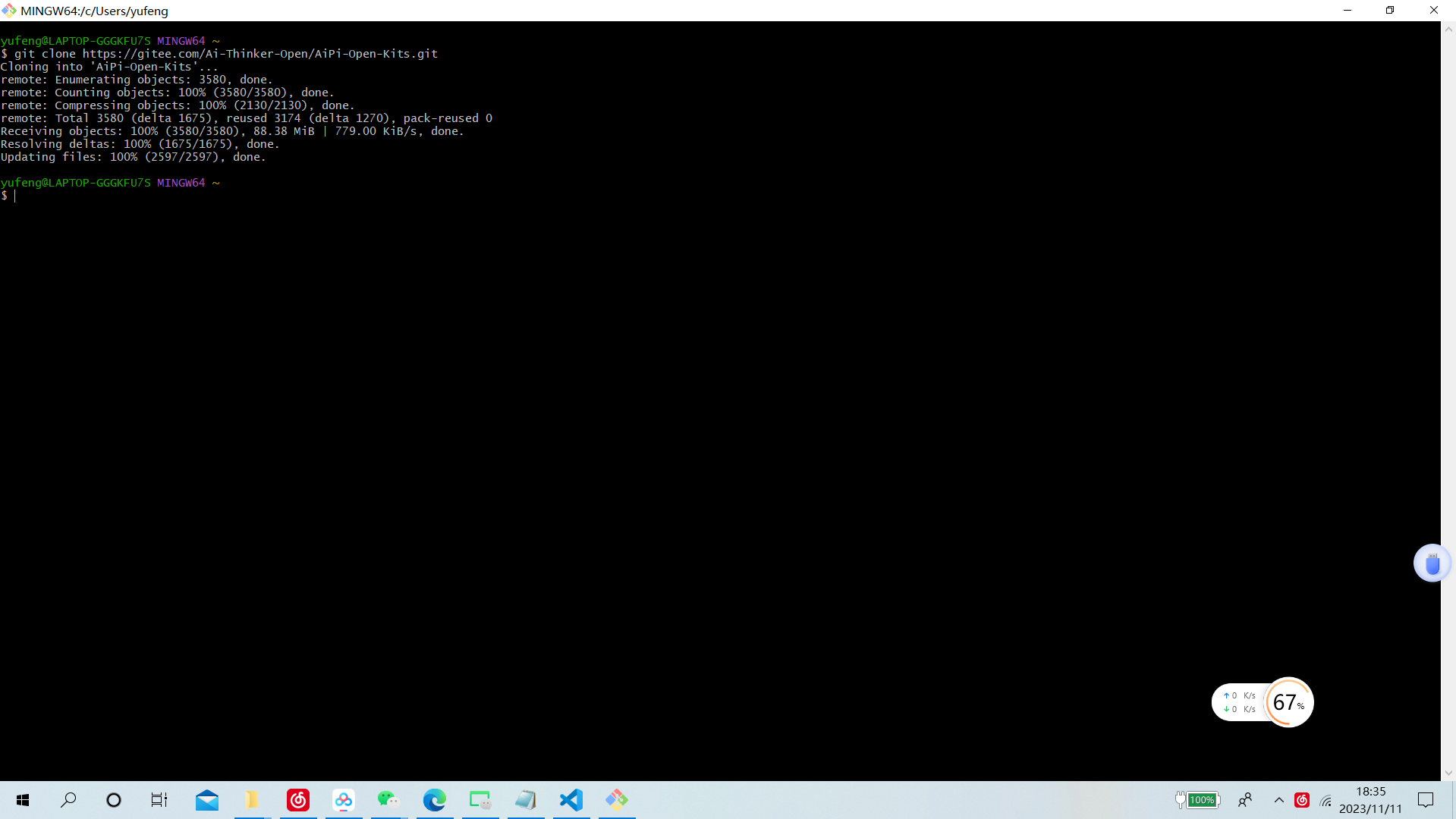Image resolution: width=1456 pixels, height=819 pixels.
Task: Click window title MINGW64:/c/Users/yufeng
Action: [95, 11]
